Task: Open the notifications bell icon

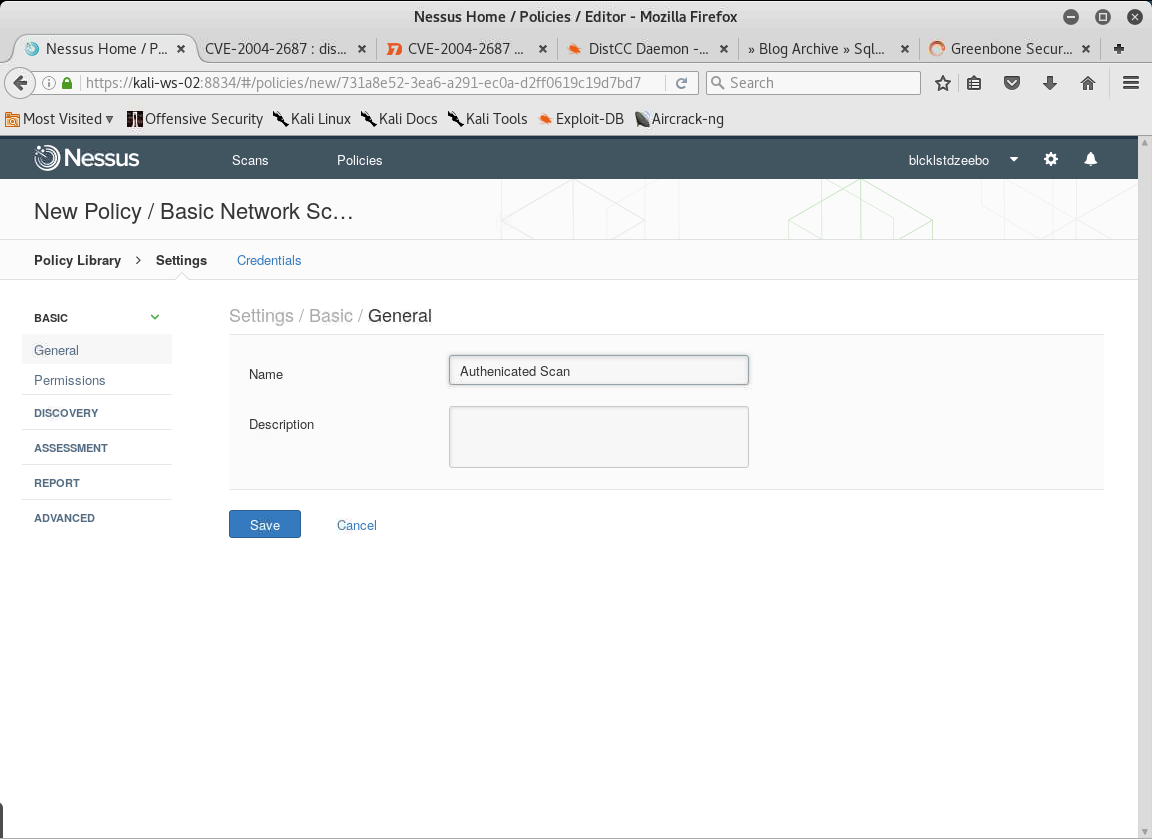Action: [x=1091, y=160]
